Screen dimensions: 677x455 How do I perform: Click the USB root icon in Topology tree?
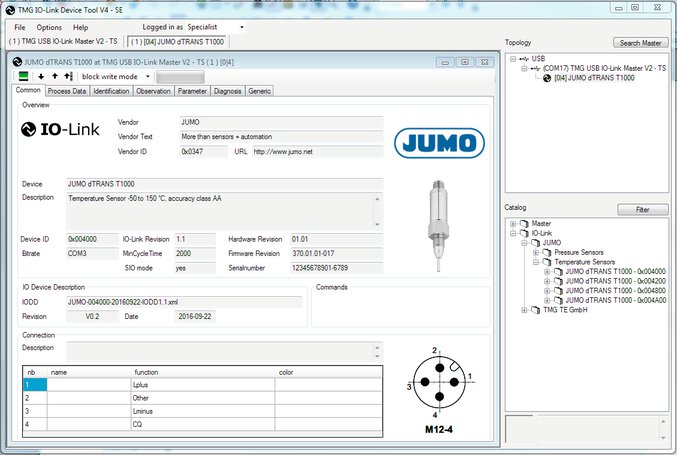coord(524,59)
